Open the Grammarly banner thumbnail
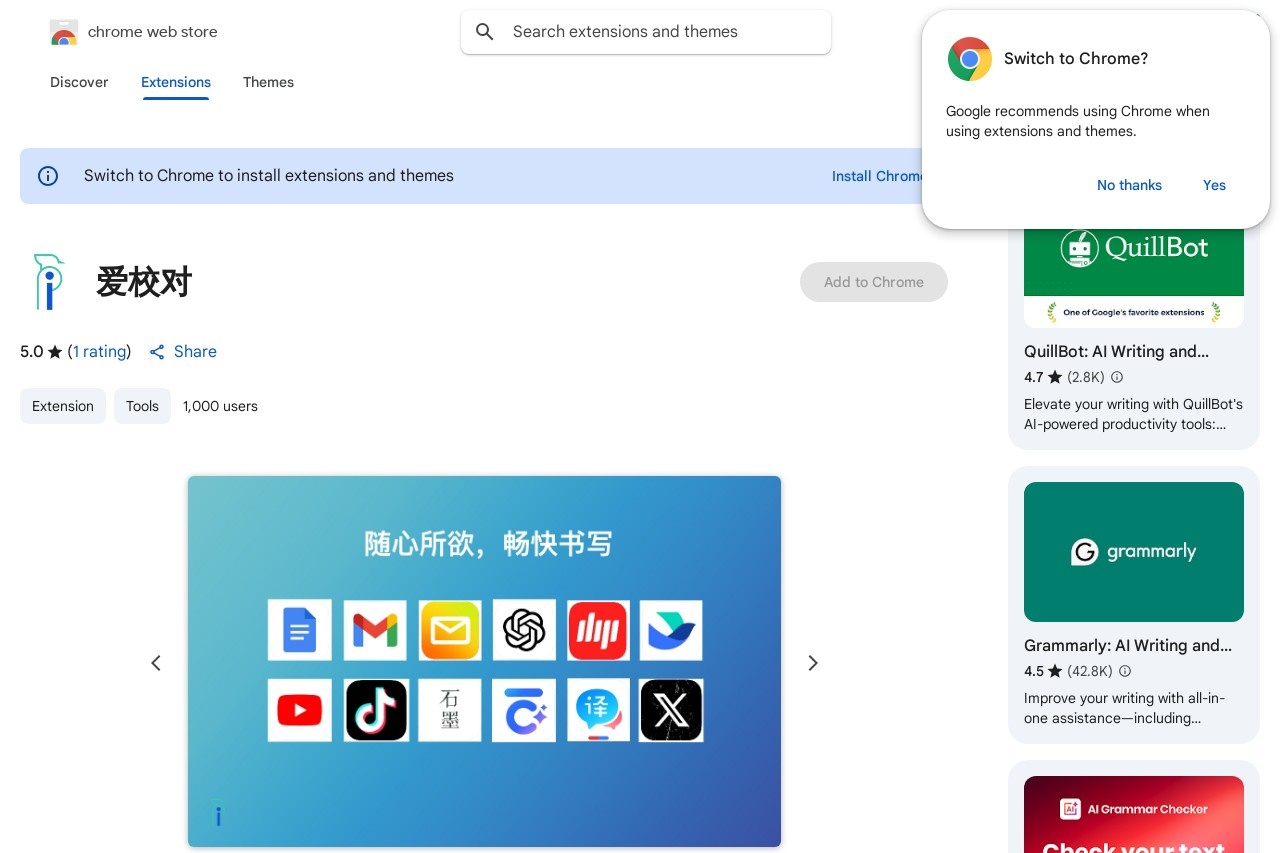 pyautogui.click(x=1134, y=552)
